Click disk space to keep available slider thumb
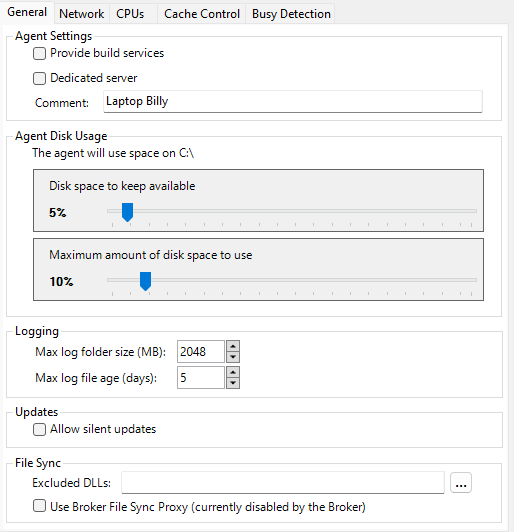Image resolution: width=514 pixels, height=532 pixels. pyautogui.click(x=128, y=212)
